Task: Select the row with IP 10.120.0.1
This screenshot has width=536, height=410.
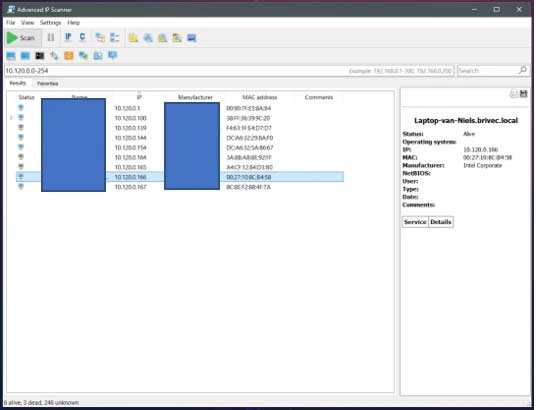Action: (x=180, y=108)
